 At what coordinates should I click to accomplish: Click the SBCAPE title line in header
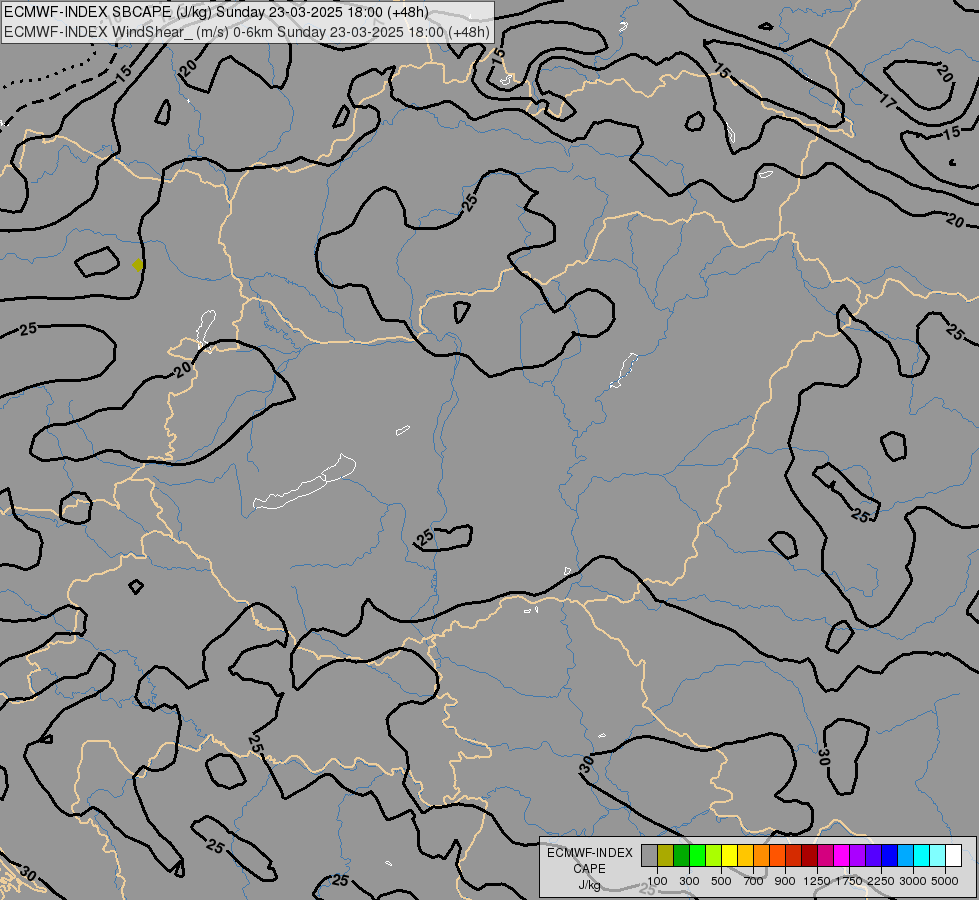[217, 12]
